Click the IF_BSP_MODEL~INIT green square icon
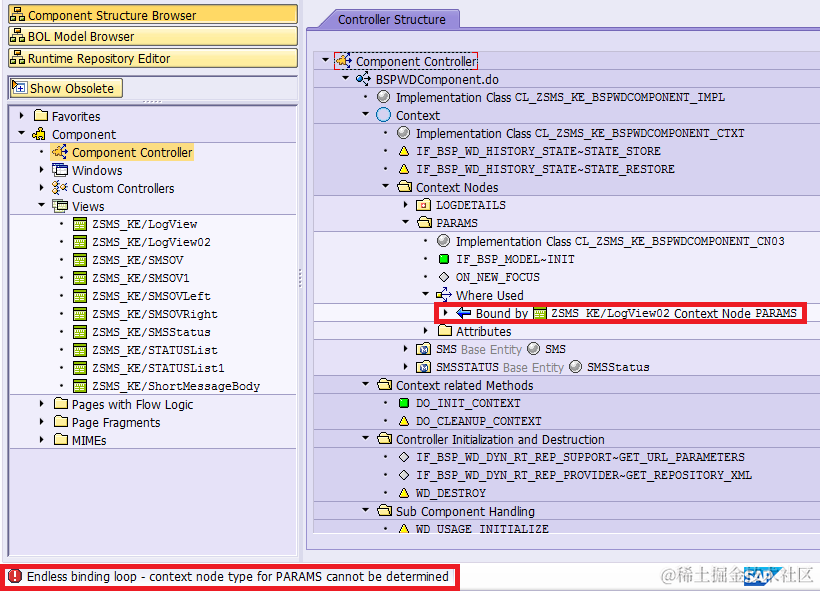Image resolution: width=820 pixels, height=591 pixels. click(444, 259)
